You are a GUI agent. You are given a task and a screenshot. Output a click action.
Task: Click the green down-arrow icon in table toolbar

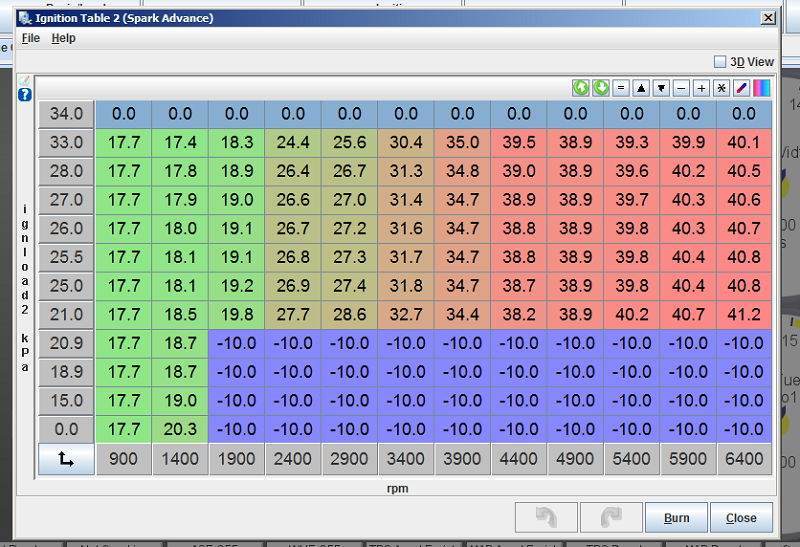[600, 88]
